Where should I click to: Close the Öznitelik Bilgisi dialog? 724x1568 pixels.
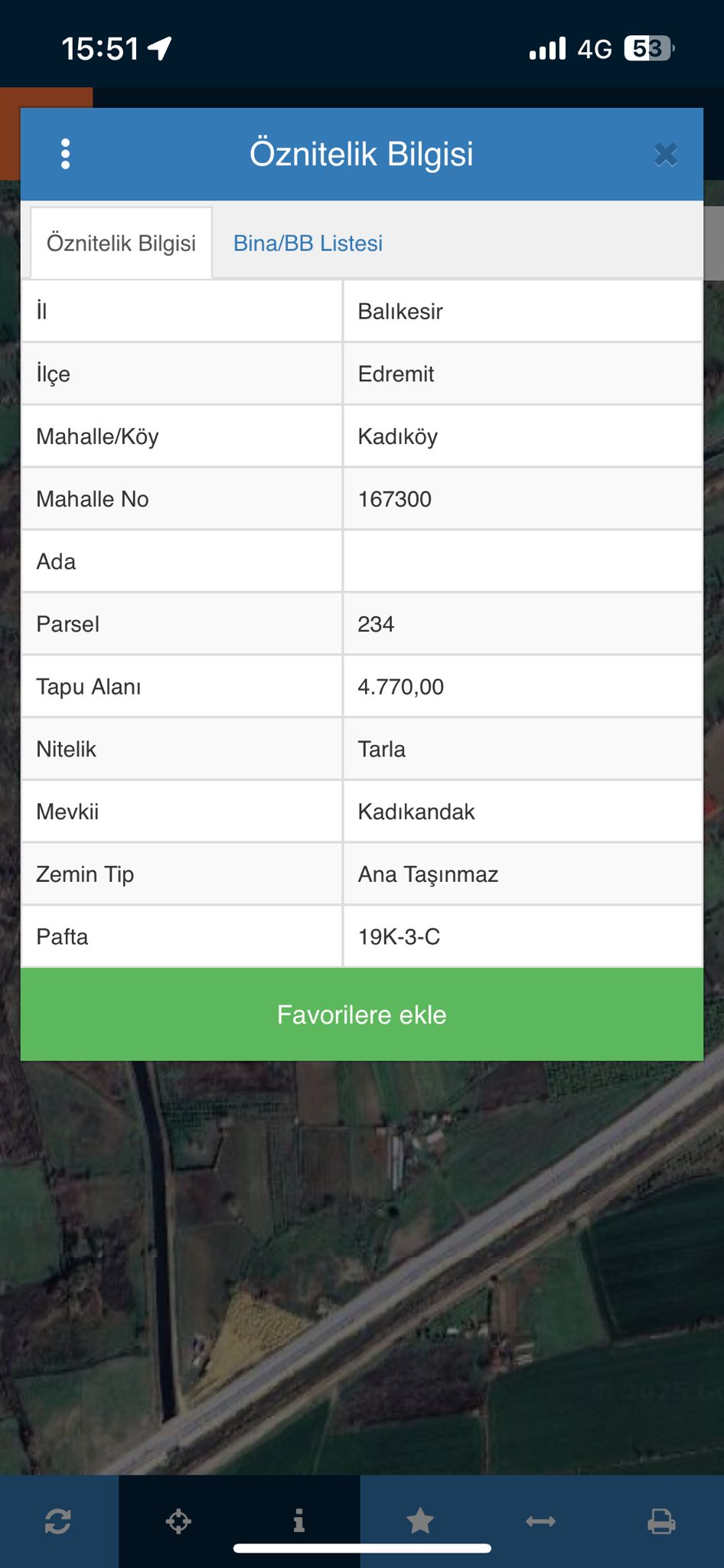point(666,155)
